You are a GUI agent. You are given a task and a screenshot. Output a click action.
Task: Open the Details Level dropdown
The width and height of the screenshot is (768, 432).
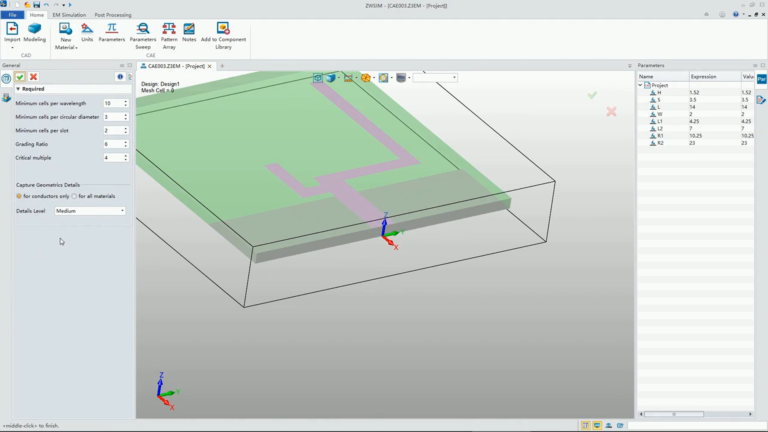coord(90,211)
